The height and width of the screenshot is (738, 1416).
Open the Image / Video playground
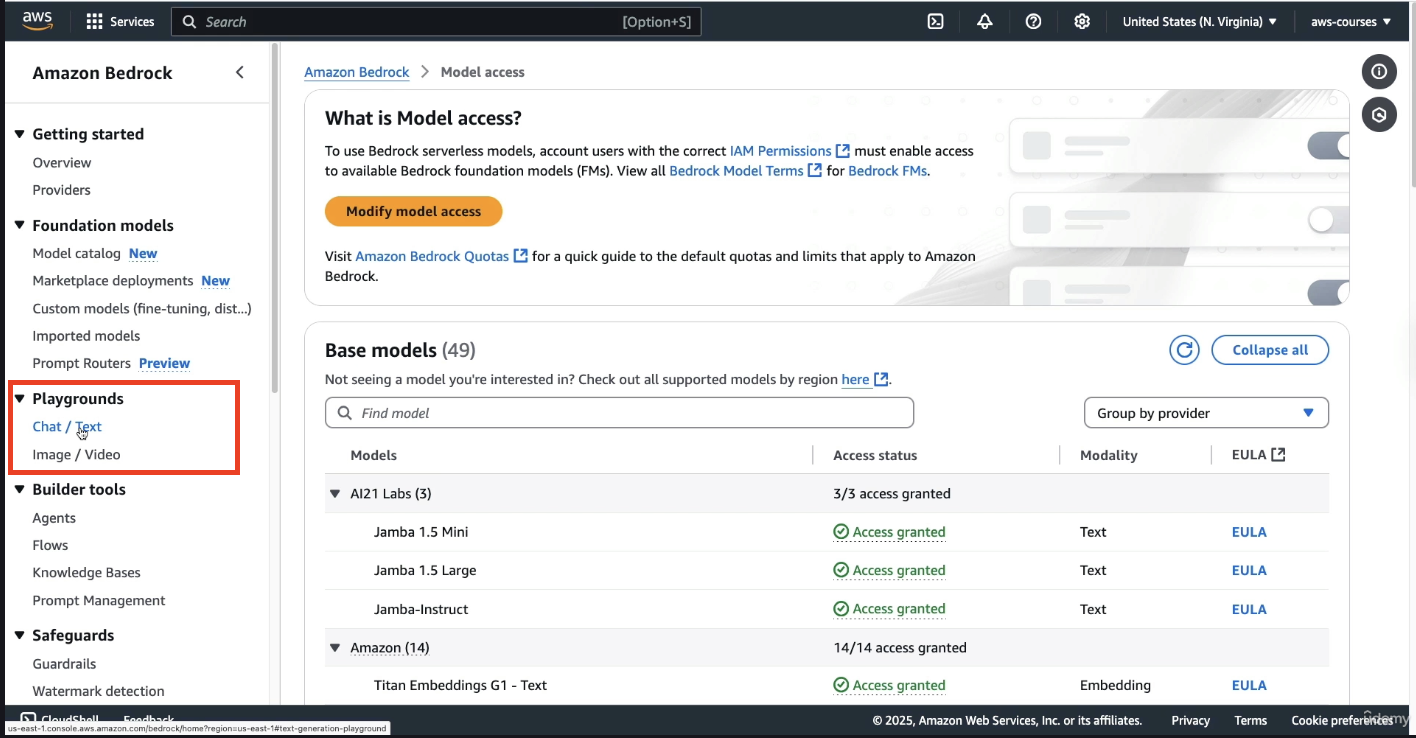click(x=76, y=454)
